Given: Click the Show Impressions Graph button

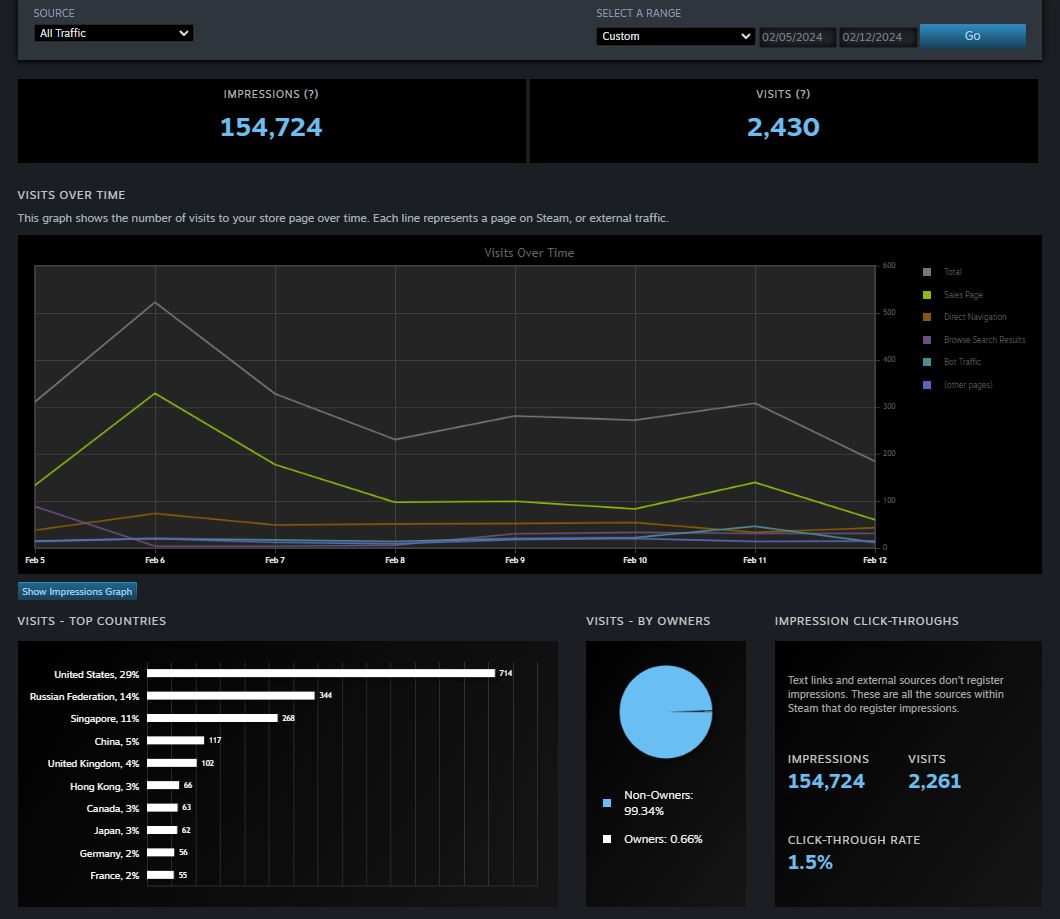Looking at the screenshot, I should [x=77, y=592].
